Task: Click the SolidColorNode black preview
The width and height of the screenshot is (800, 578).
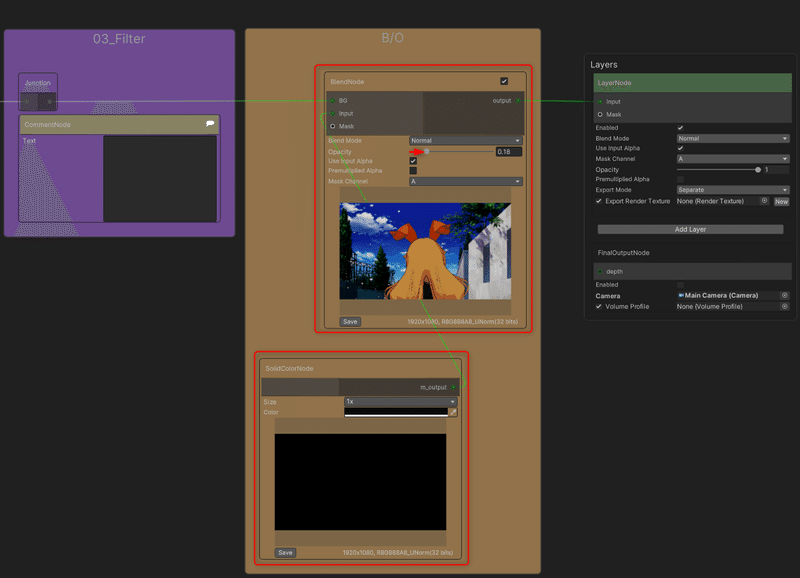Action: 360,482
